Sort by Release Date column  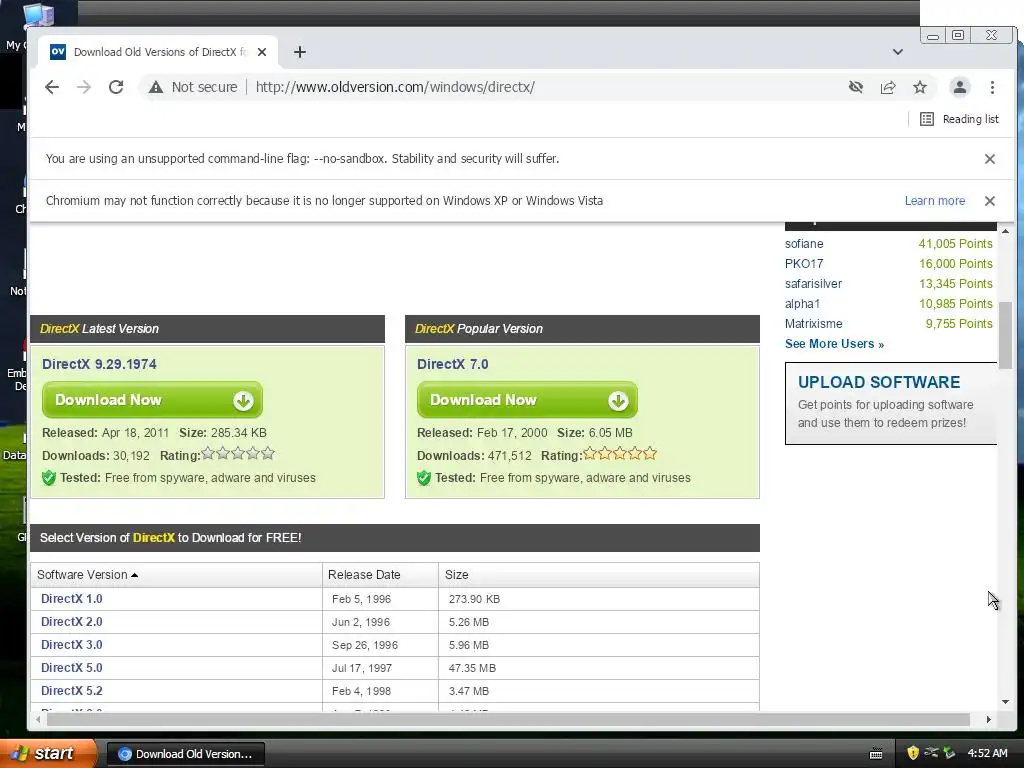[x=380, y=575]
